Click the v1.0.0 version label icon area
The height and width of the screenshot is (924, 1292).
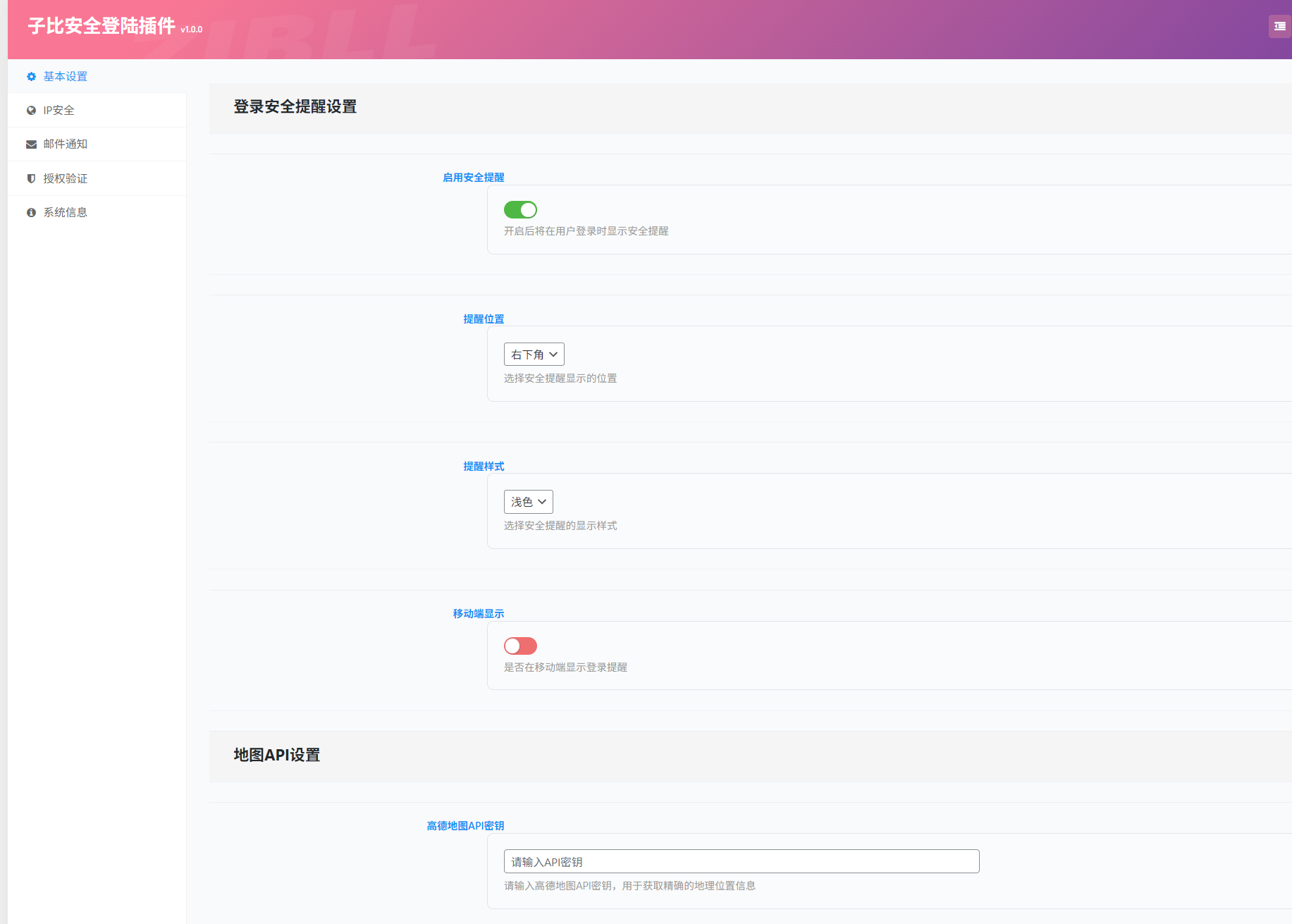coord(191,30)
